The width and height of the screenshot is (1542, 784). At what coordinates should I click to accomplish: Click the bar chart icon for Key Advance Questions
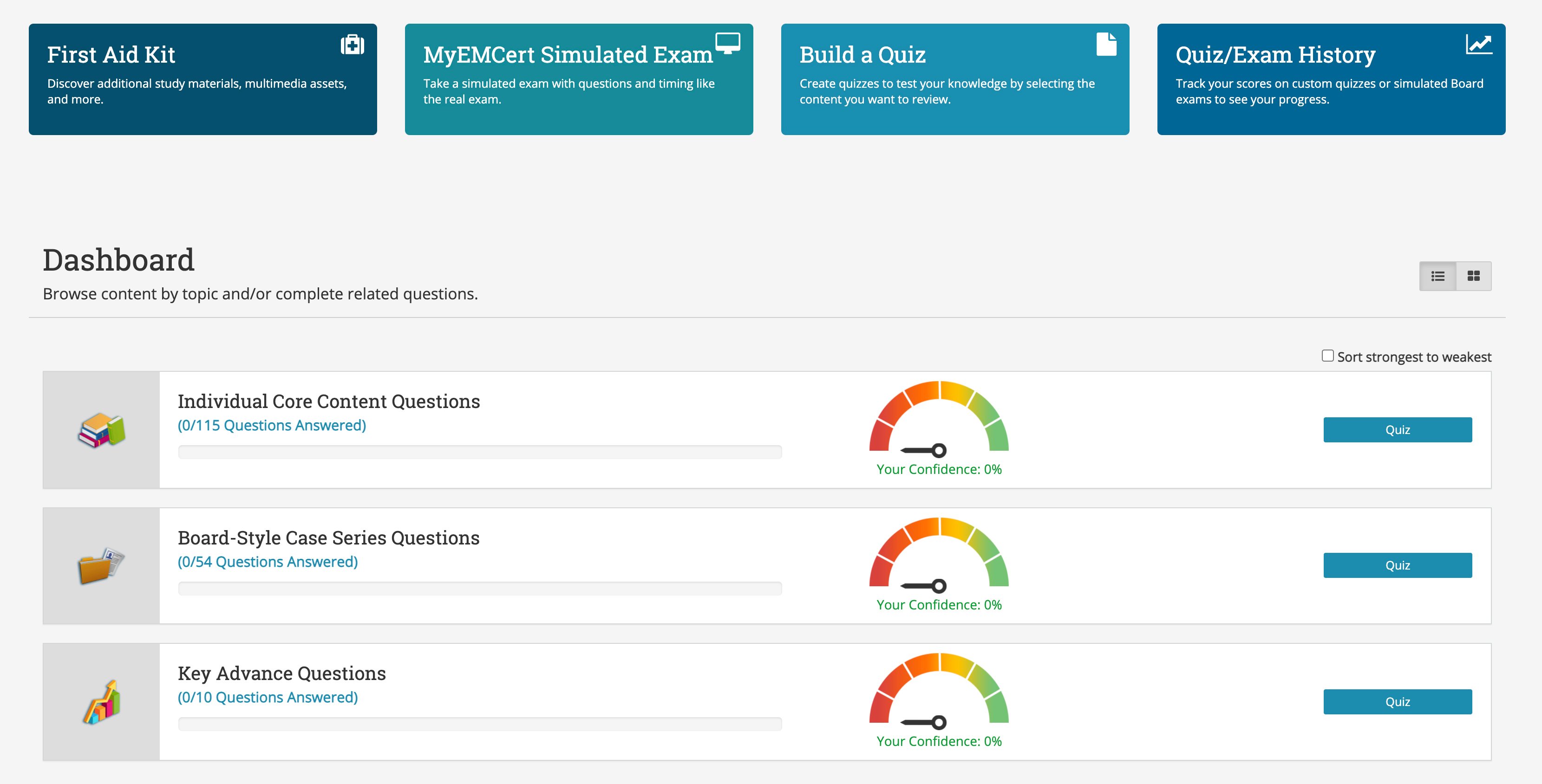(101, 701)
